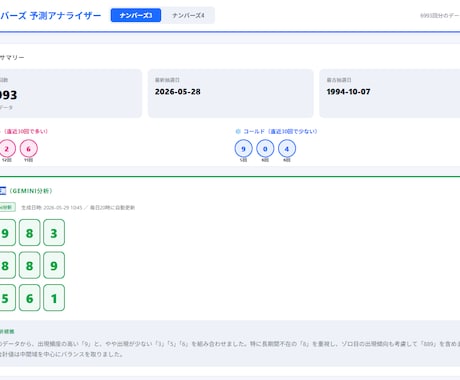Image resolution: width=460 pixels, height=380 pixels.
Task: Click the data count note at top right
Action: point(440,16)
